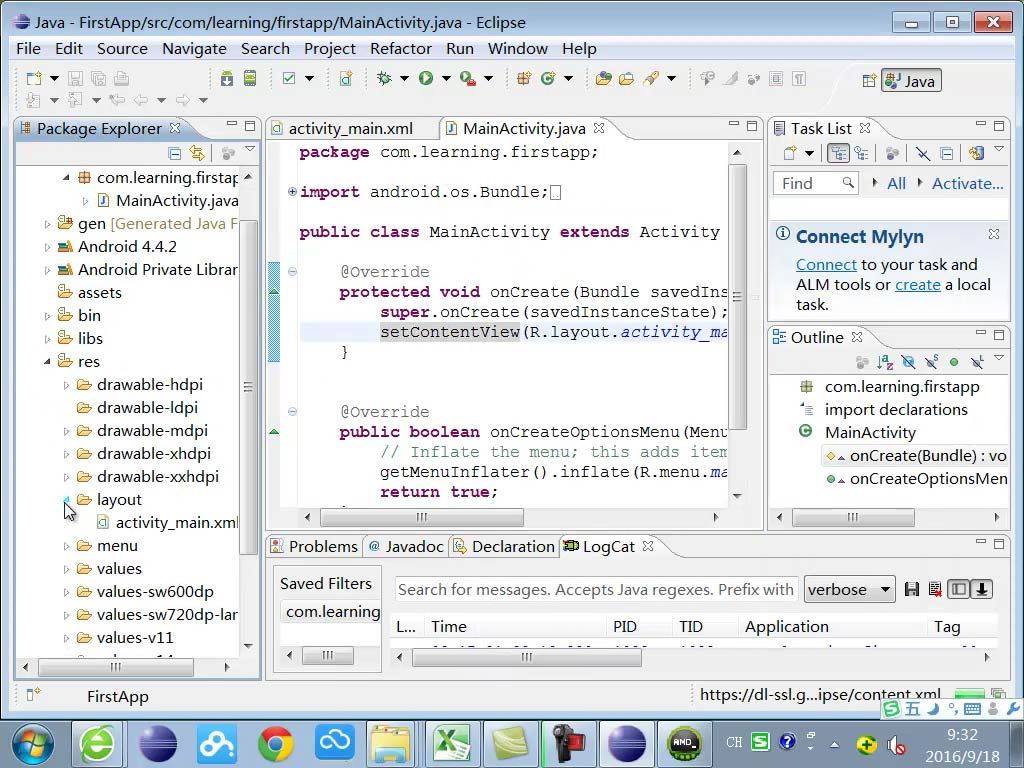This screenshot has width=1024, height=768.
Task: Switch to the Declaration tab
Action: (505, 547)
